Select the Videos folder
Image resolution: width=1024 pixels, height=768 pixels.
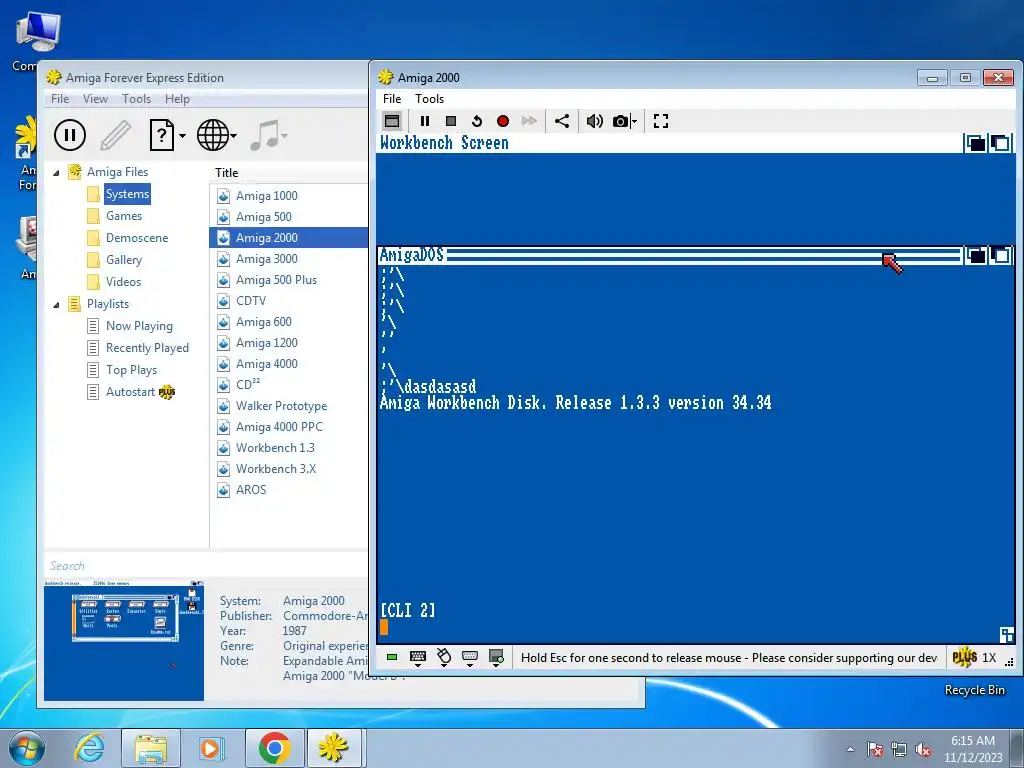coord(123,281)
